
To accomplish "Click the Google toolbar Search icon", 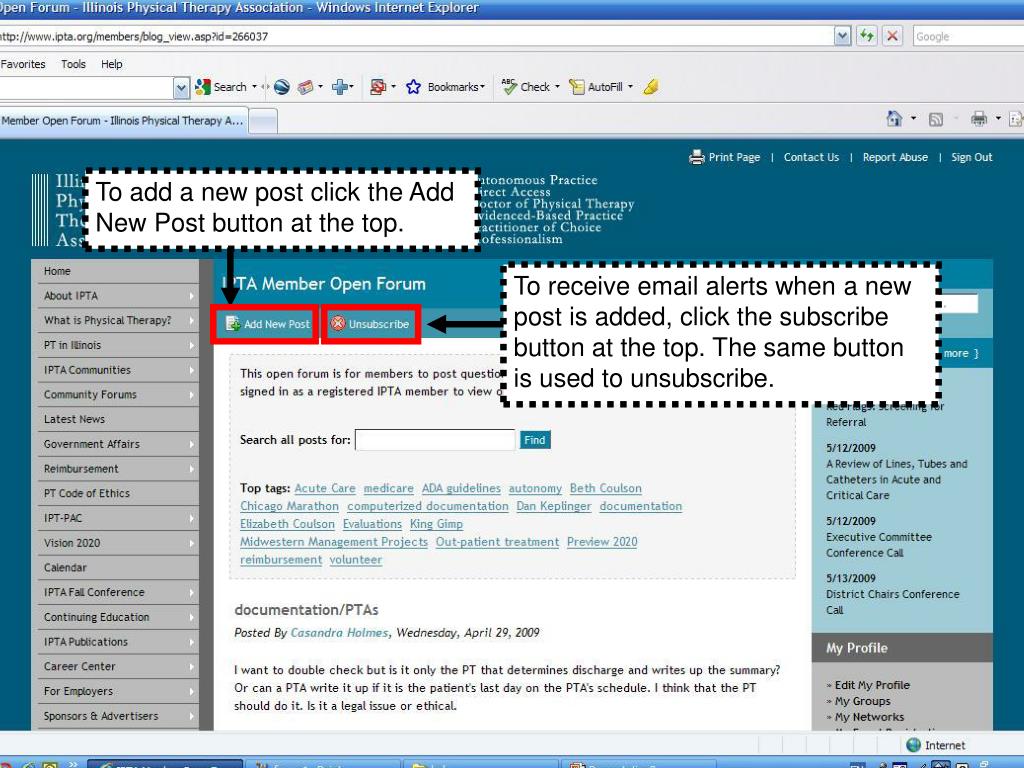I will click(202, 87).
